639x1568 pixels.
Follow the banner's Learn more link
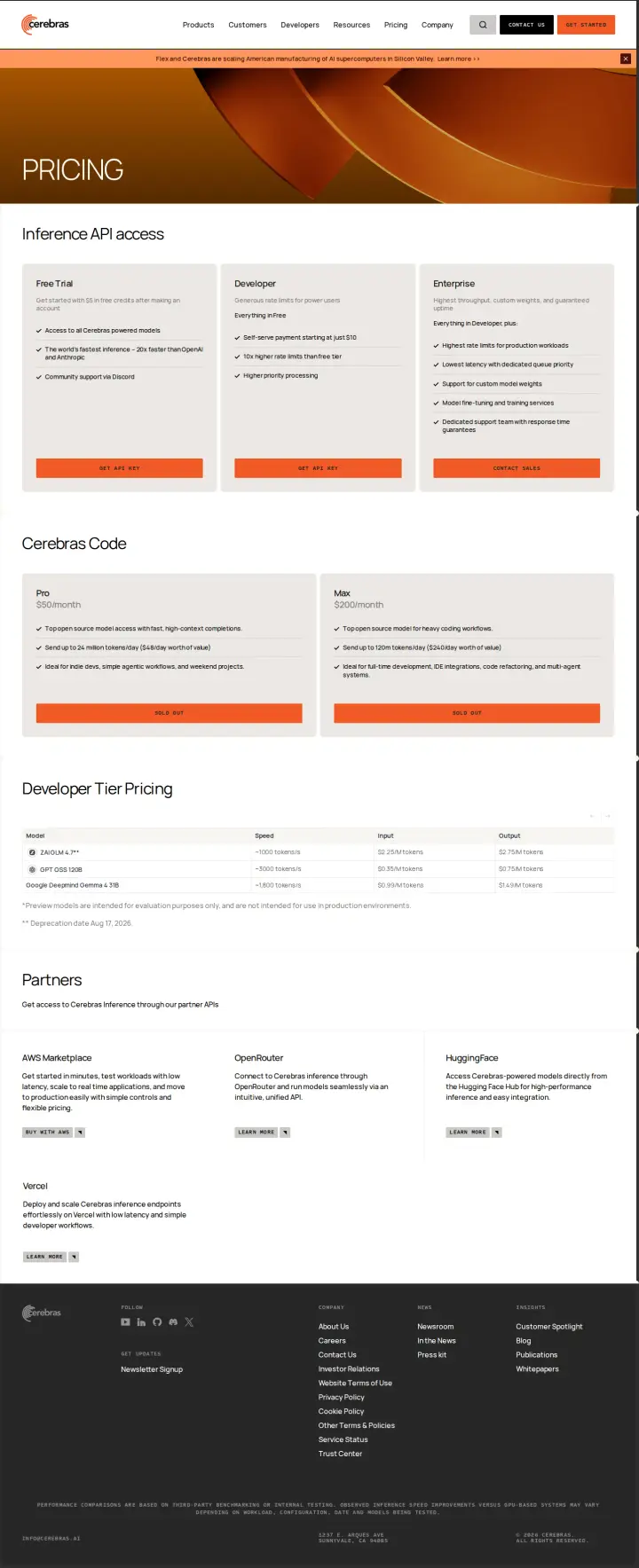[x=458, y=59]
